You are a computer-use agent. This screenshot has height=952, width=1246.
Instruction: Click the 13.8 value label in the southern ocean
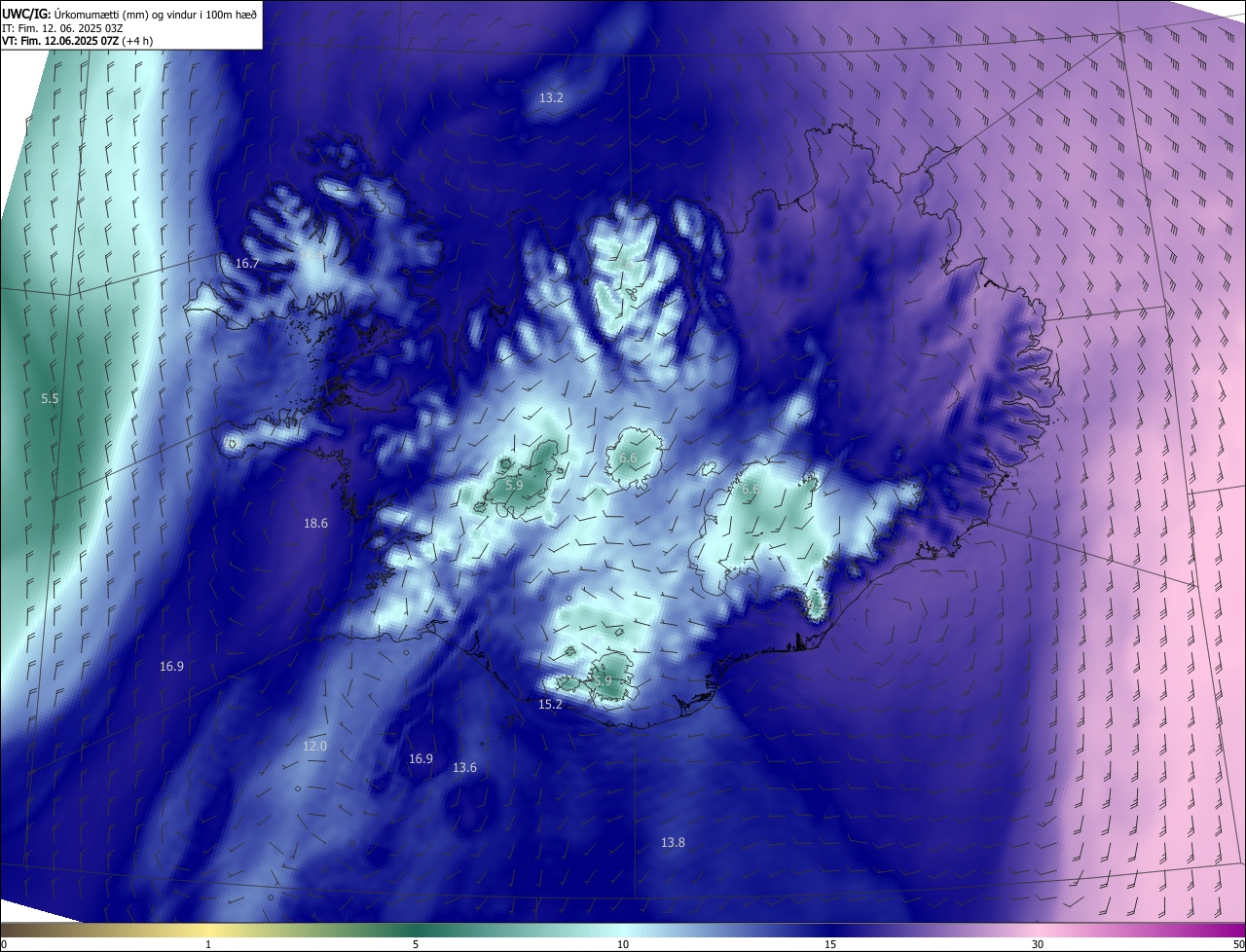click(x=673, y=842)
